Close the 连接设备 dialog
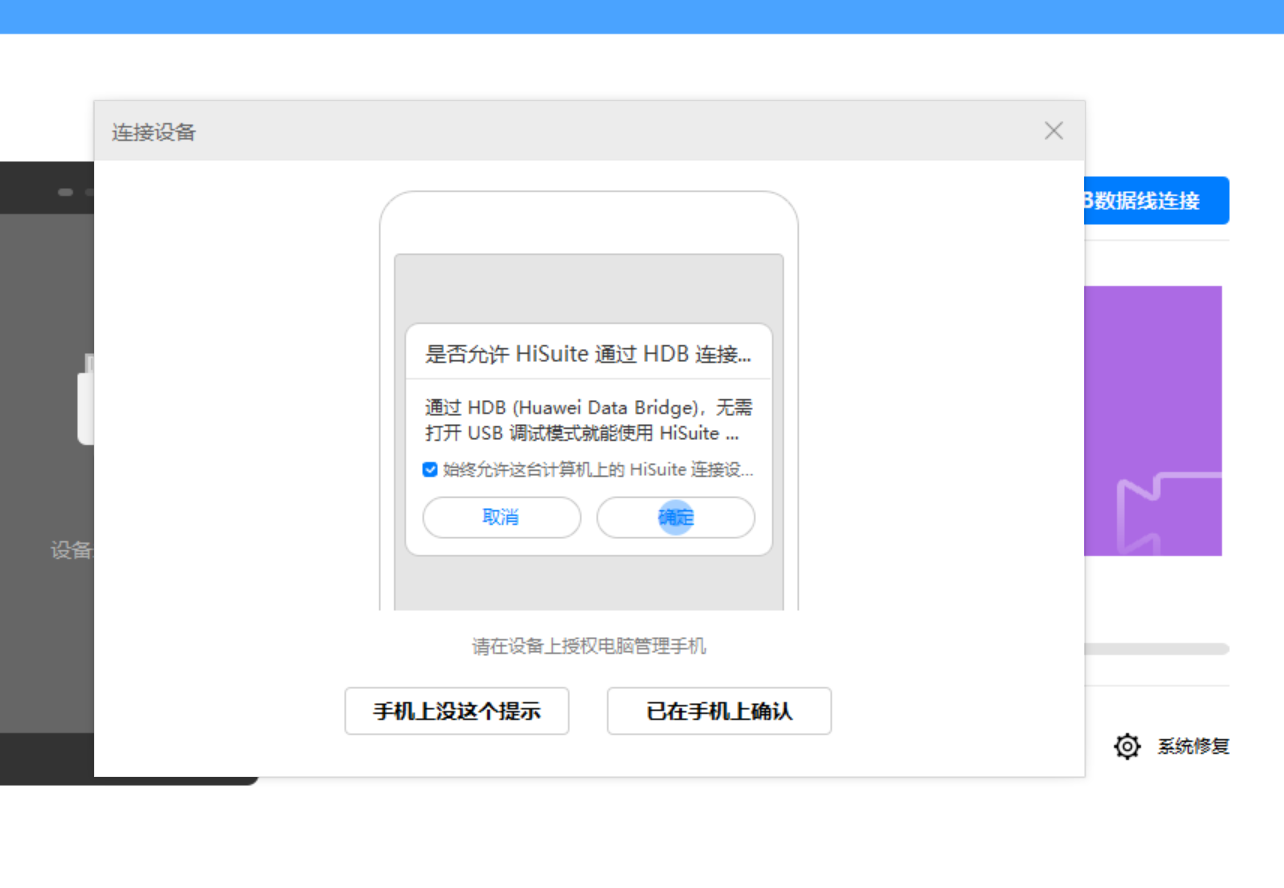Viewport: 1284px width, 888px height. coord(1054,131)
